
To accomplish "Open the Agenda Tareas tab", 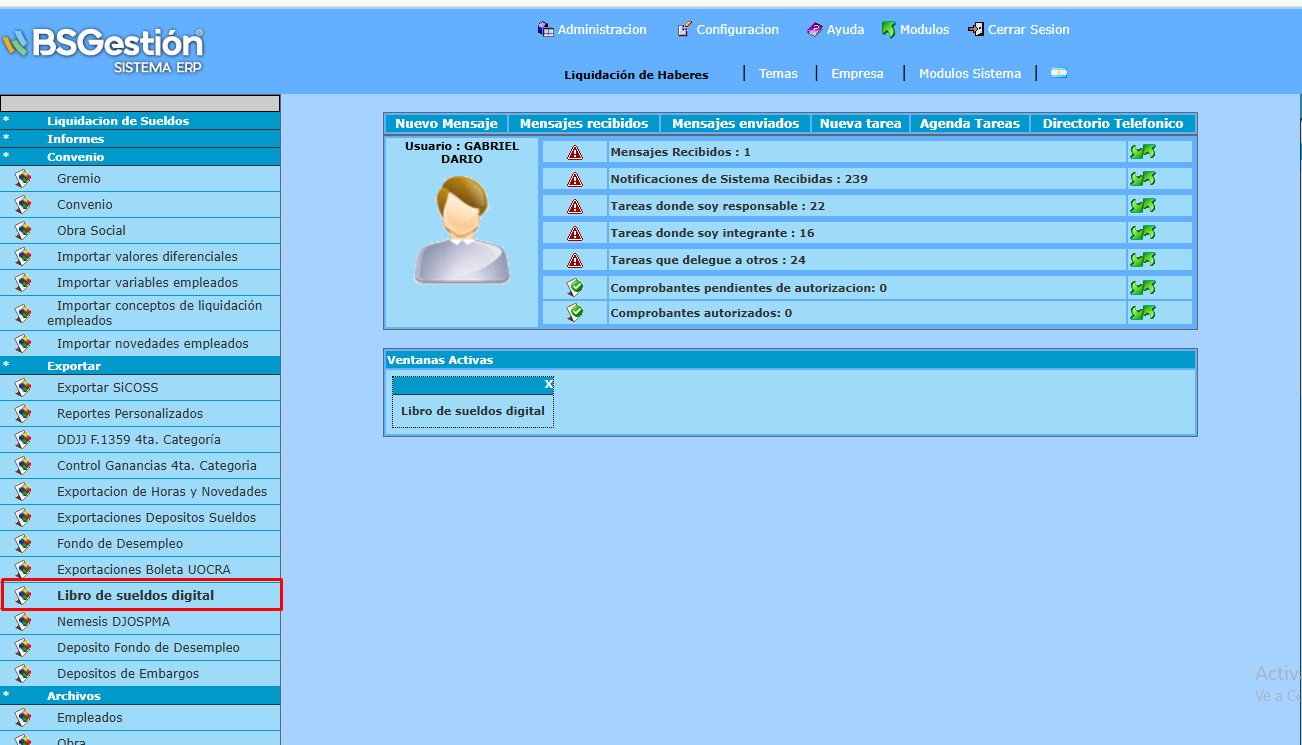I will click(969, 124).
